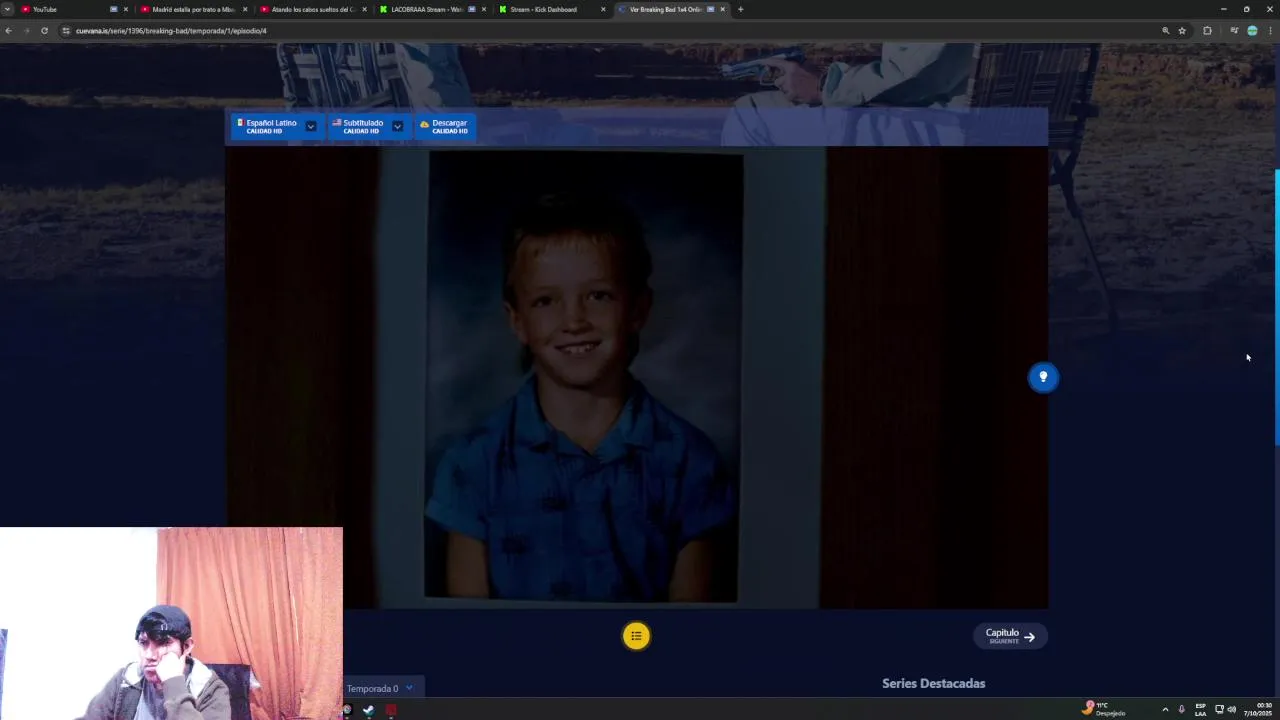The height and width of the screenshot is (720, 1280).
Task: Show hidden system tray icons
Action: [1165, 709]
